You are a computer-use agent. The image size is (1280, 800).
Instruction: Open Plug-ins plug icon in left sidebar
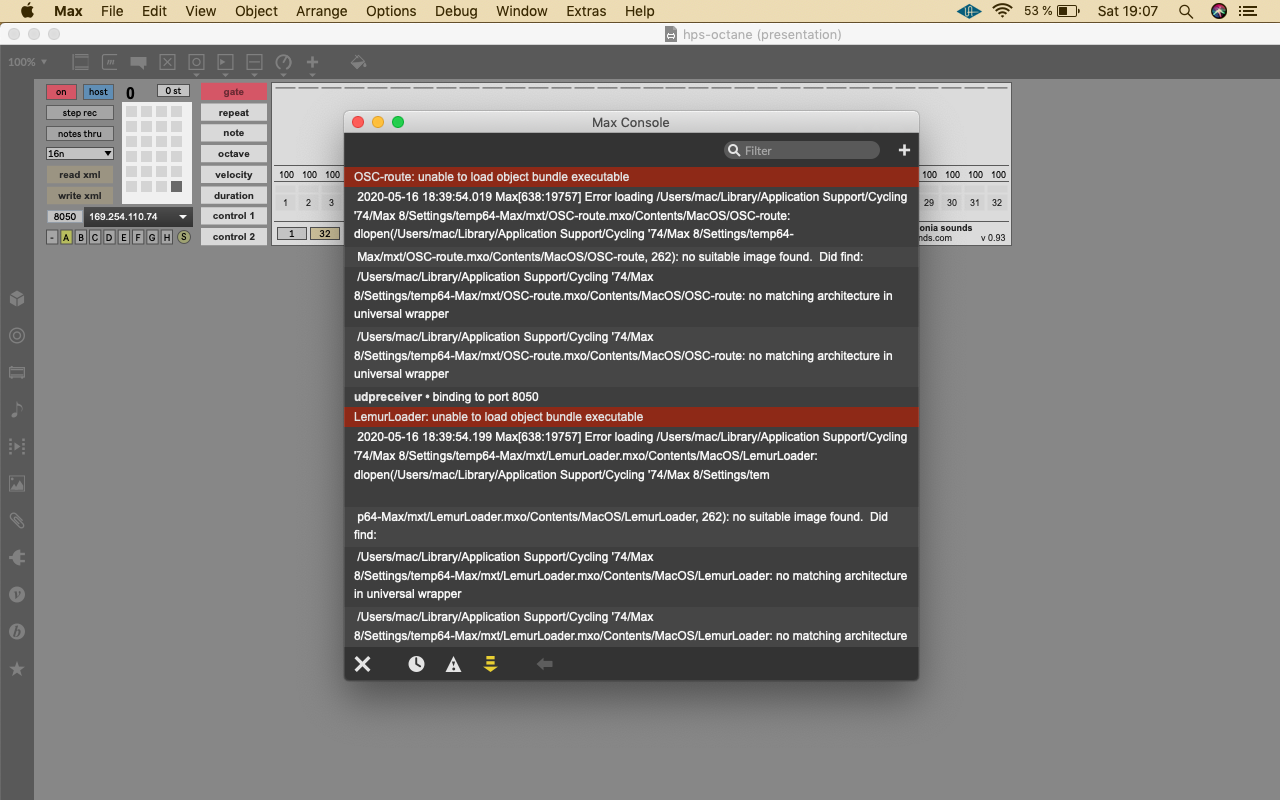point(17,557)
